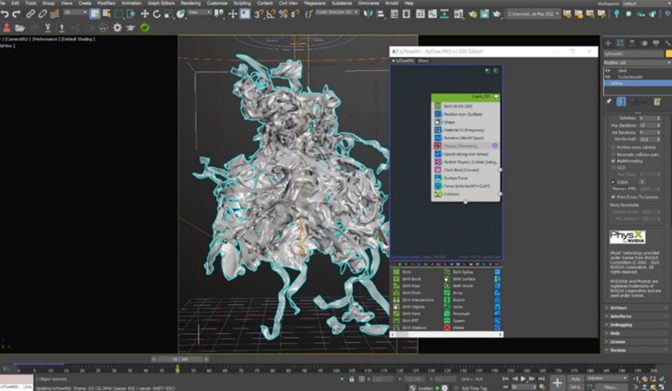
Task: Click the graduation cap icon
Action: click(131, 28)
